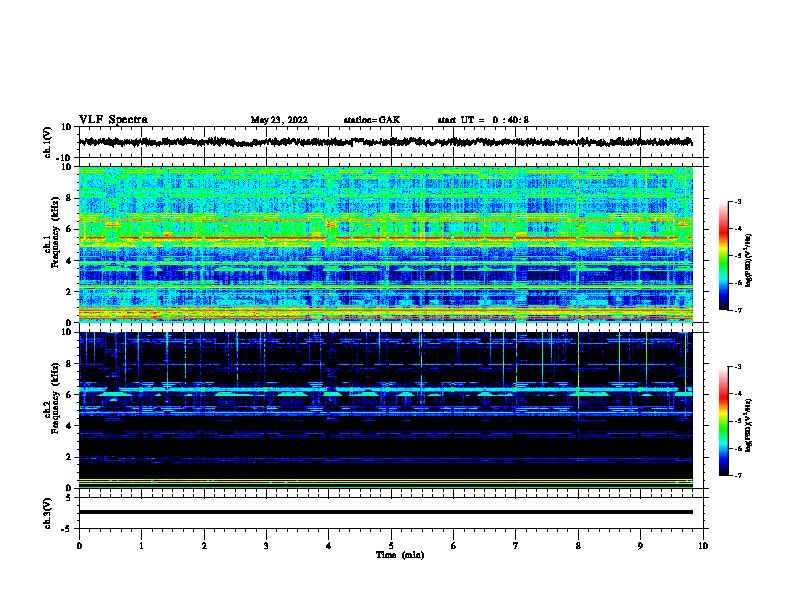Click the ch.1 voltage waveform trace
Screen dimensions: 792x612
(386, 142)
